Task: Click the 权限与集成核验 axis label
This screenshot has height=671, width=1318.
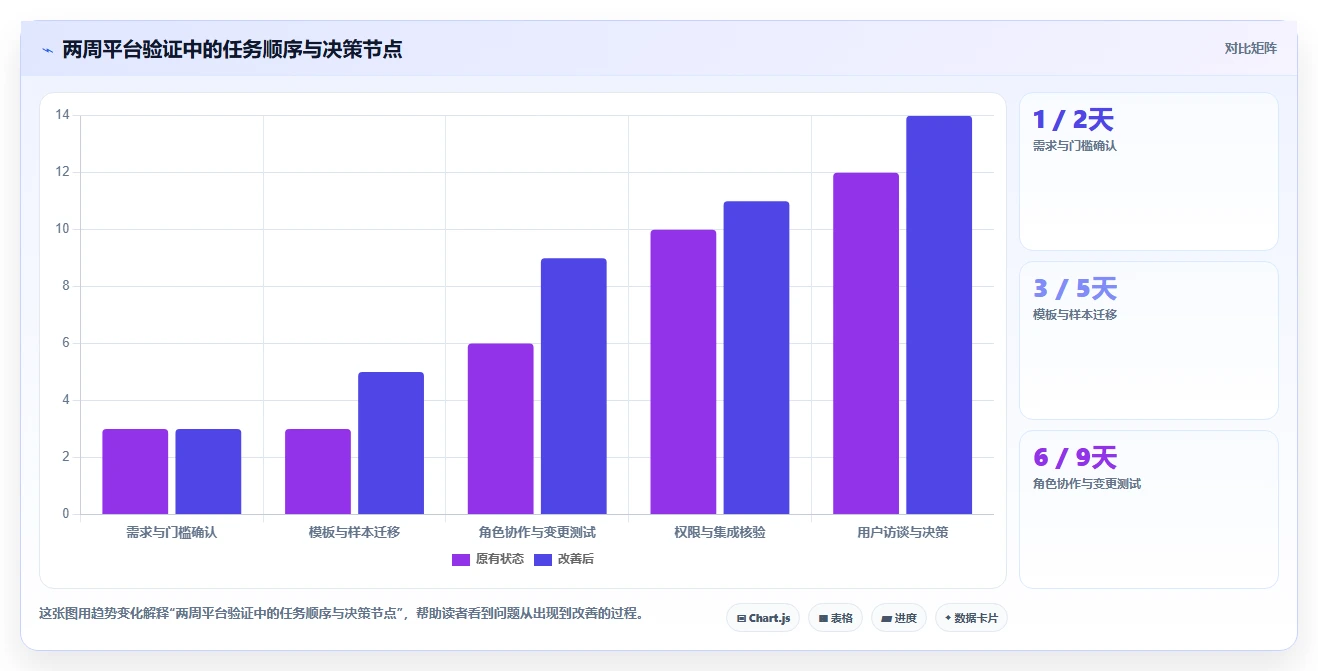Action: click(x=720, y=533)
